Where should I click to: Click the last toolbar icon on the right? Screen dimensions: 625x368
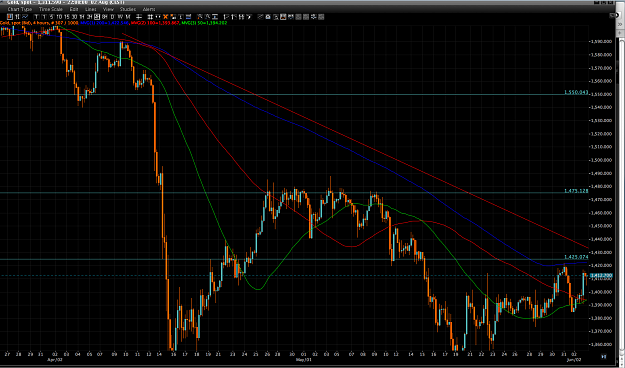click(x=321, y=16)
